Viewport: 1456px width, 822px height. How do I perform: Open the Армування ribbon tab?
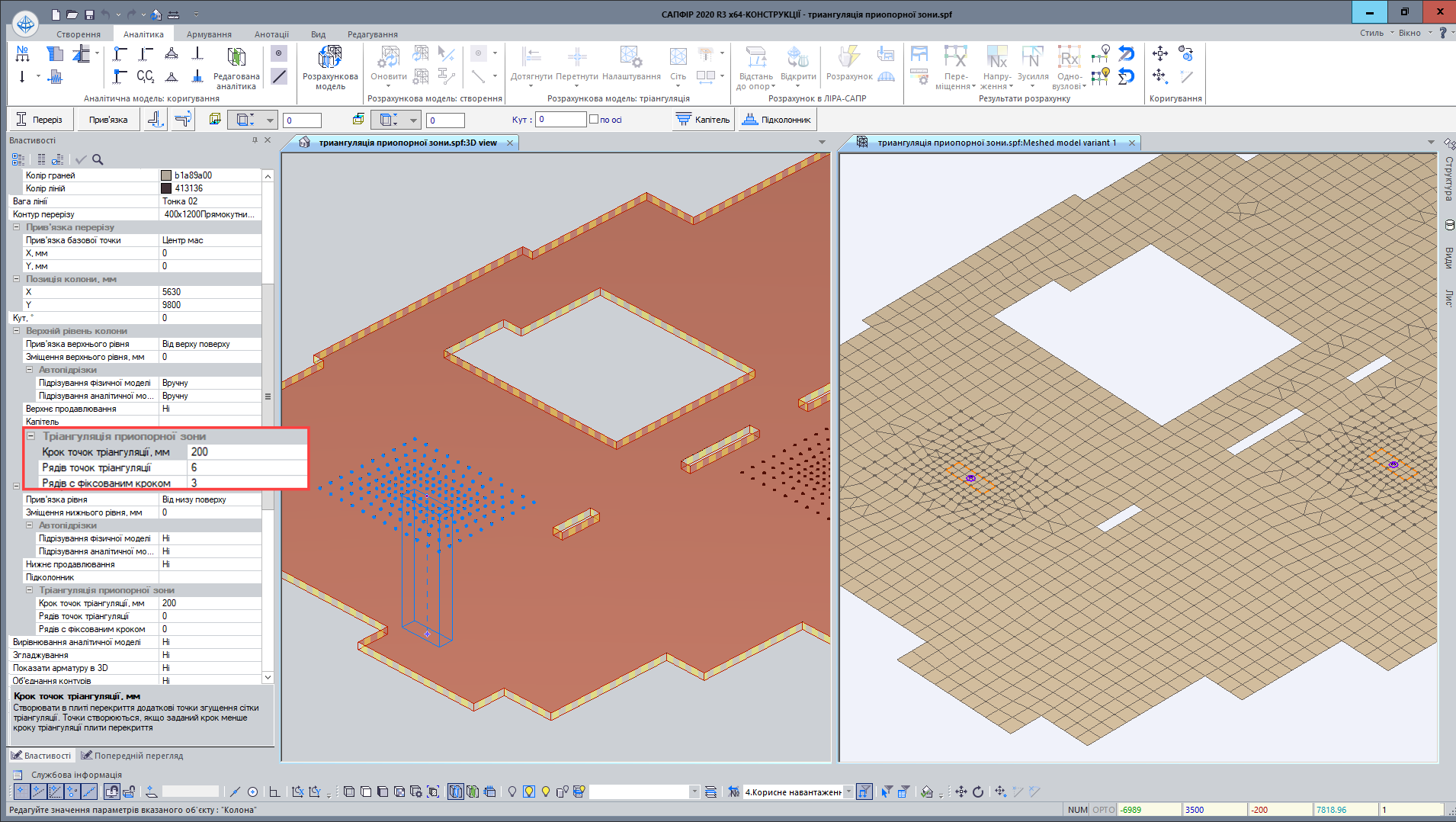(209, 34)
